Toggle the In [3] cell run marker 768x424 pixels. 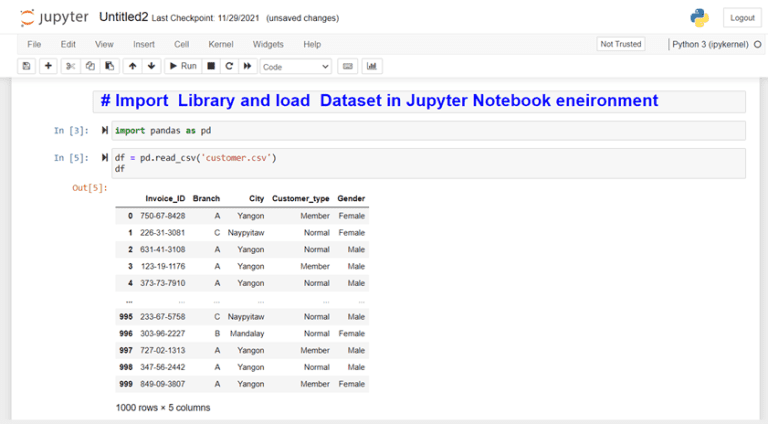(x=105, y=131)
